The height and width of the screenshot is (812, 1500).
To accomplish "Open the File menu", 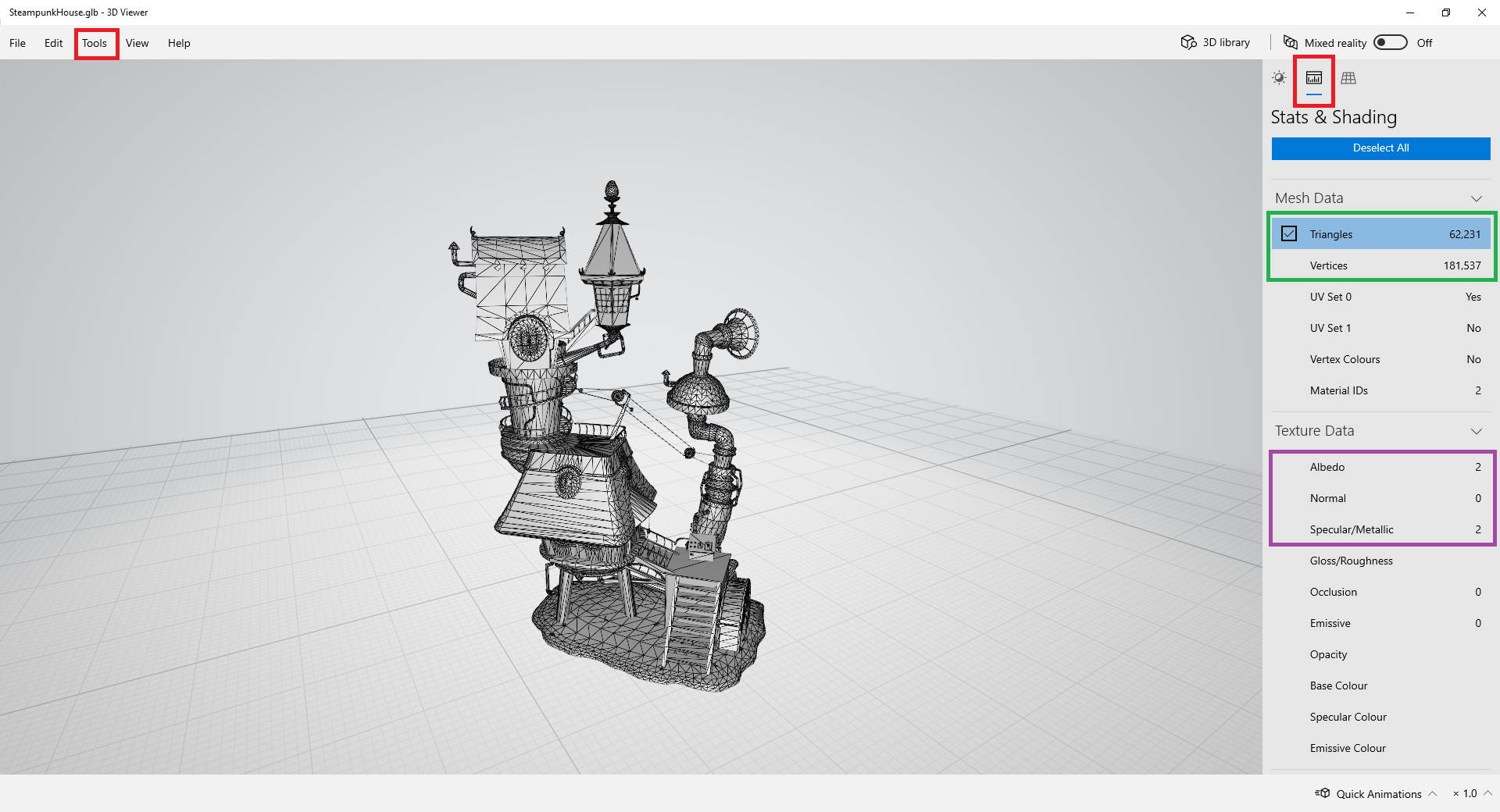I will click(17, 43).
